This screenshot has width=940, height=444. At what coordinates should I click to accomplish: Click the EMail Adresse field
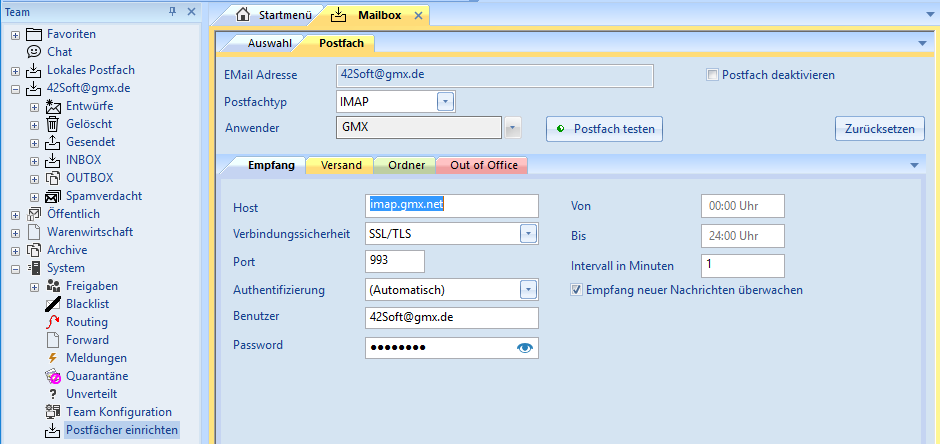pos(495,75)
